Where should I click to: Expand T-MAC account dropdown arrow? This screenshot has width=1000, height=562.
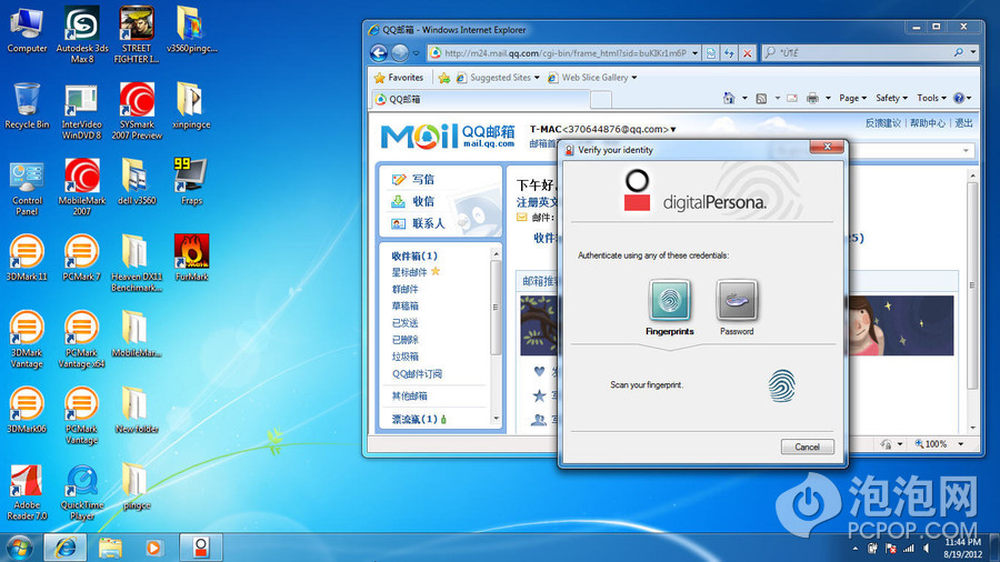click(673, 129)
